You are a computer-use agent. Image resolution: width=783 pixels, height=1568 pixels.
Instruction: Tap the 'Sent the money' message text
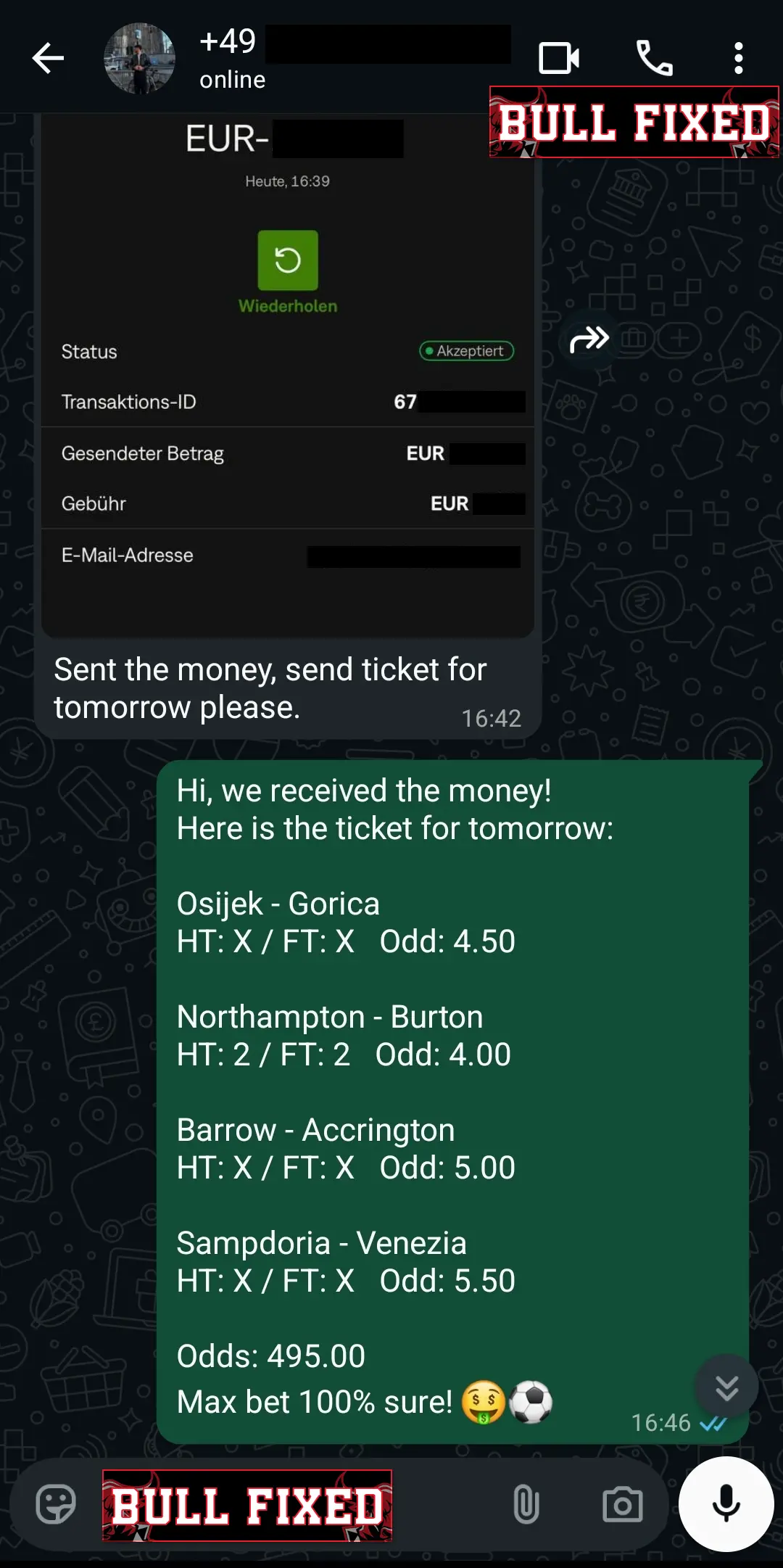(x=270, y=688)
